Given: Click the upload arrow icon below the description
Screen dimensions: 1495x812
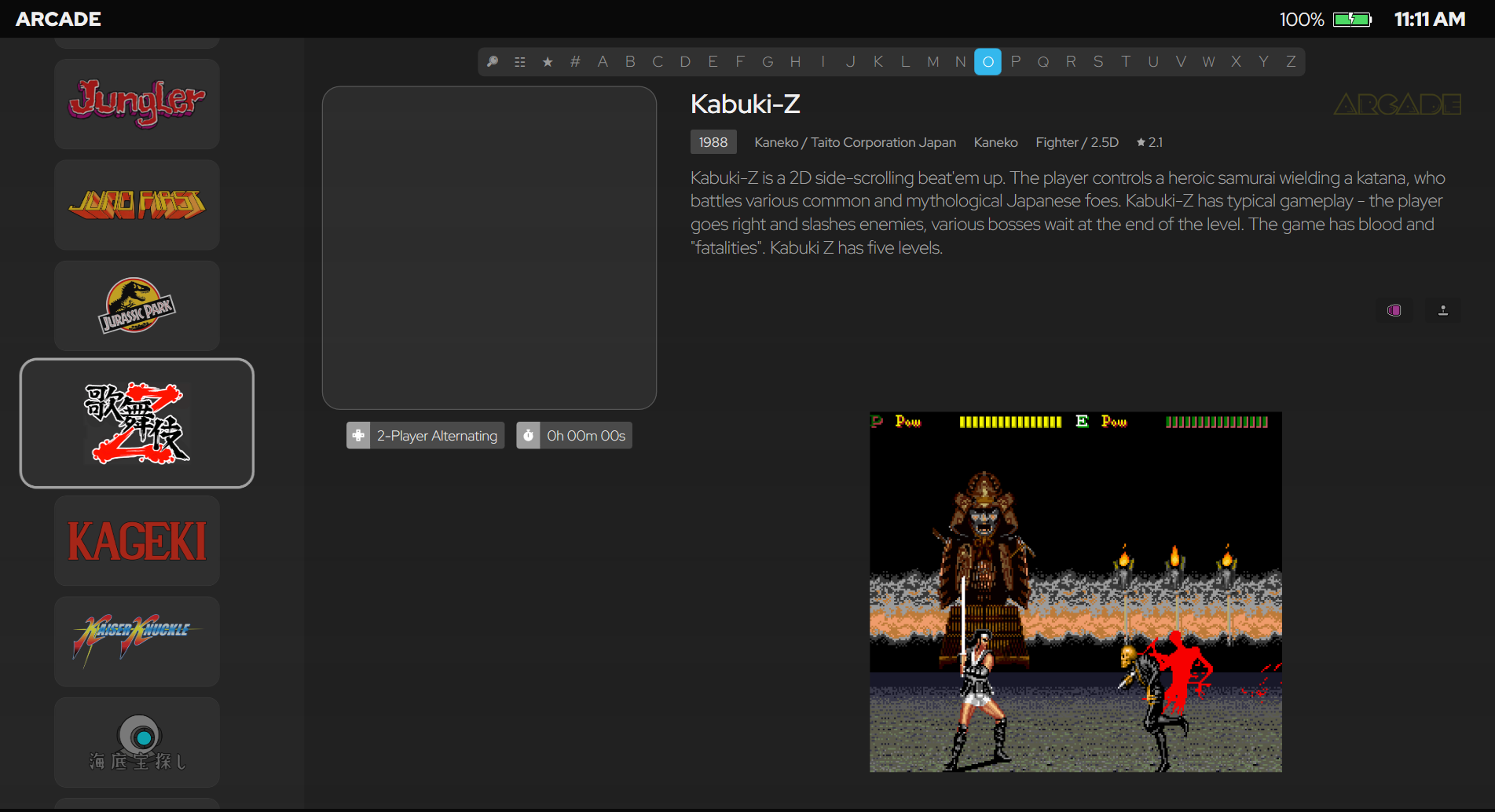Looking at the screenshot, I should pos(1443,310).
